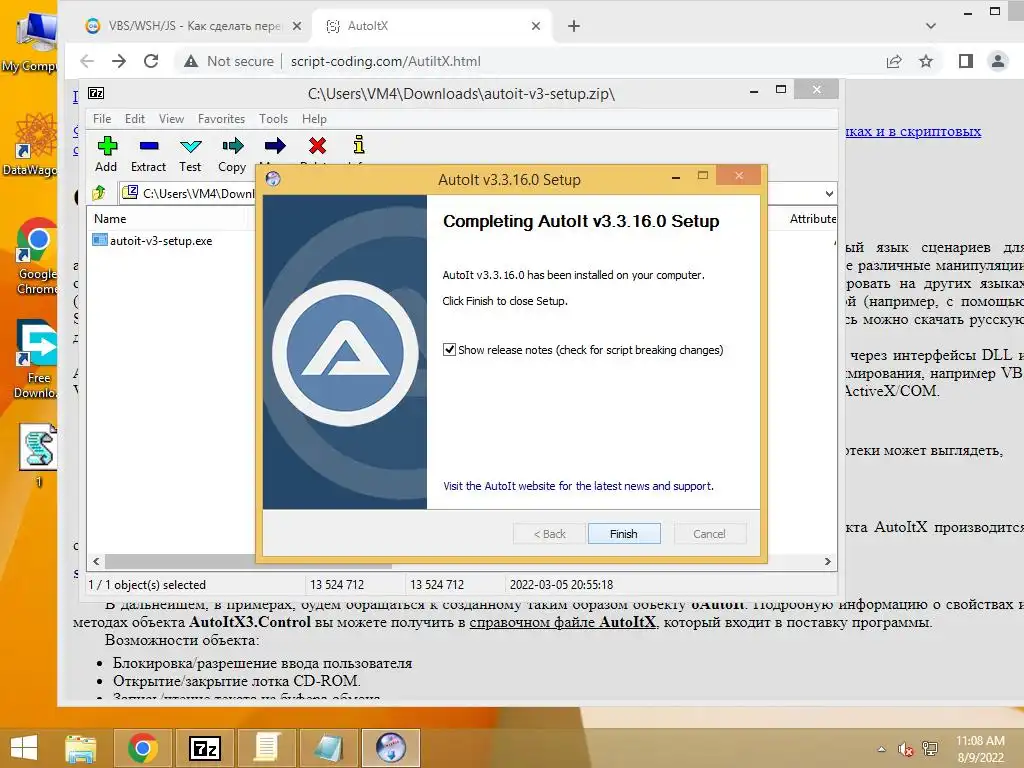Open справочном файле AutoItX link

point(562,622)
